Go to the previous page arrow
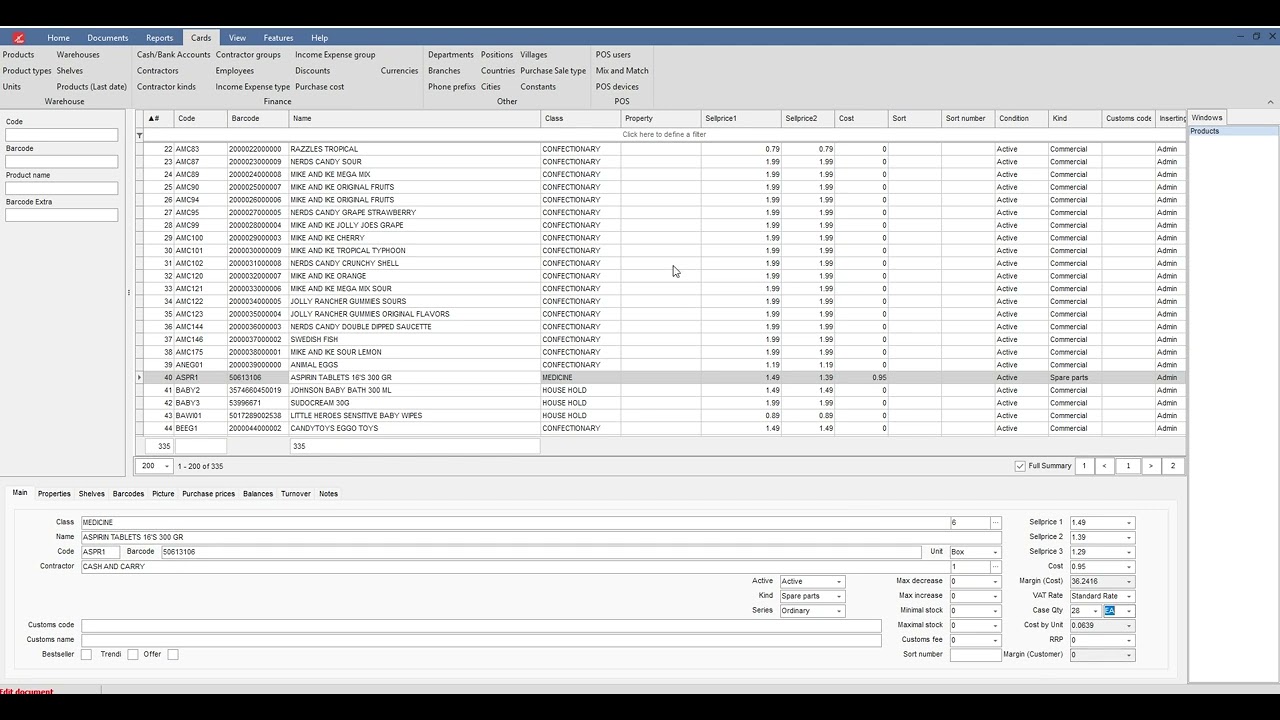Viewport: 1280px width, 720px height. 1104,466
